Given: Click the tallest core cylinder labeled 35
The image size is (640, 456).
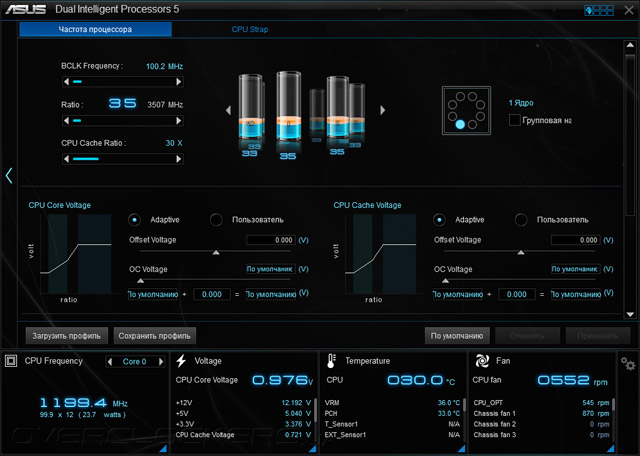Looking at the screenshot, I should 289,106.
